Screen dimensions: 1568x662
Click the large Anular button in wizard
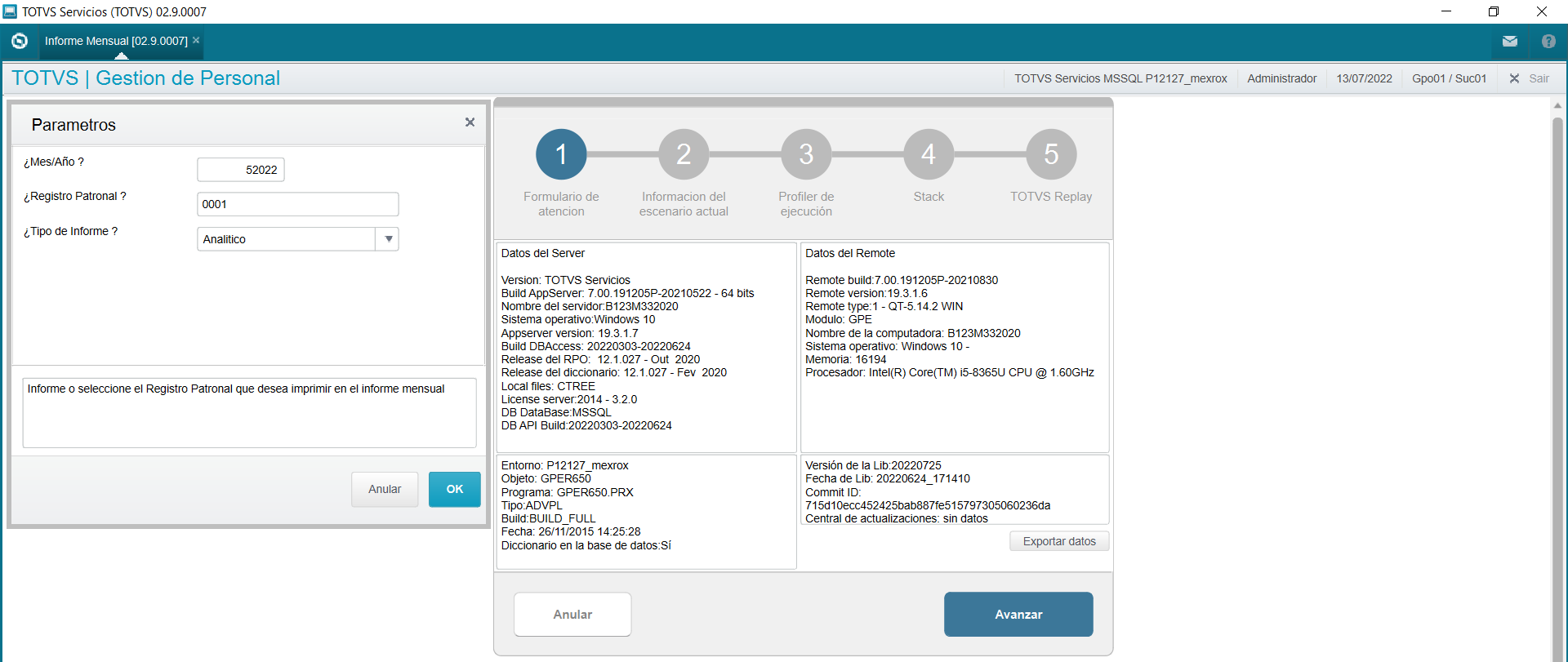point(572,615)
